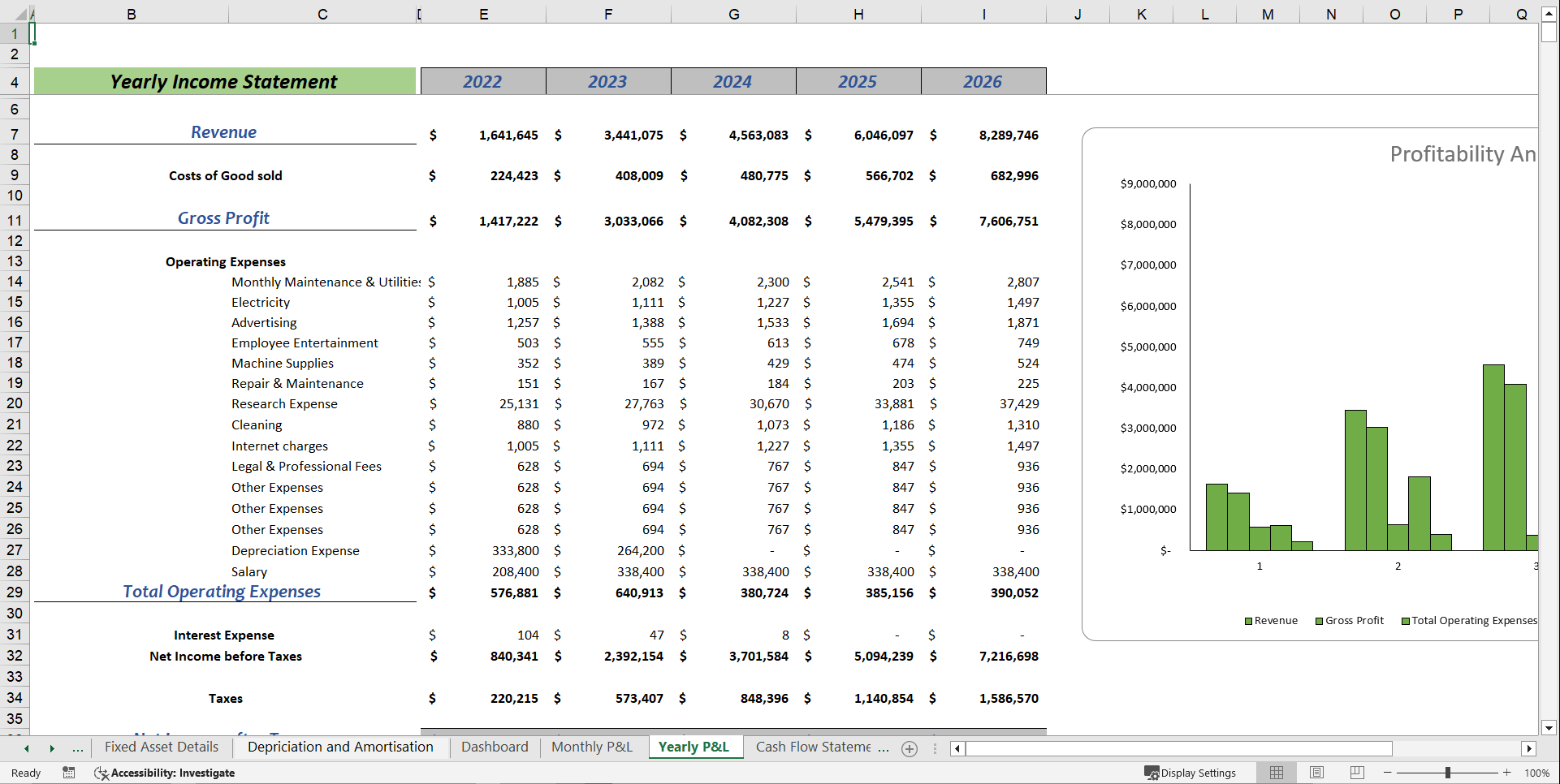Click the vertical scrollbar down arrow
This screenshot has width=1560, height=784.
click(x=1549, y=728)
